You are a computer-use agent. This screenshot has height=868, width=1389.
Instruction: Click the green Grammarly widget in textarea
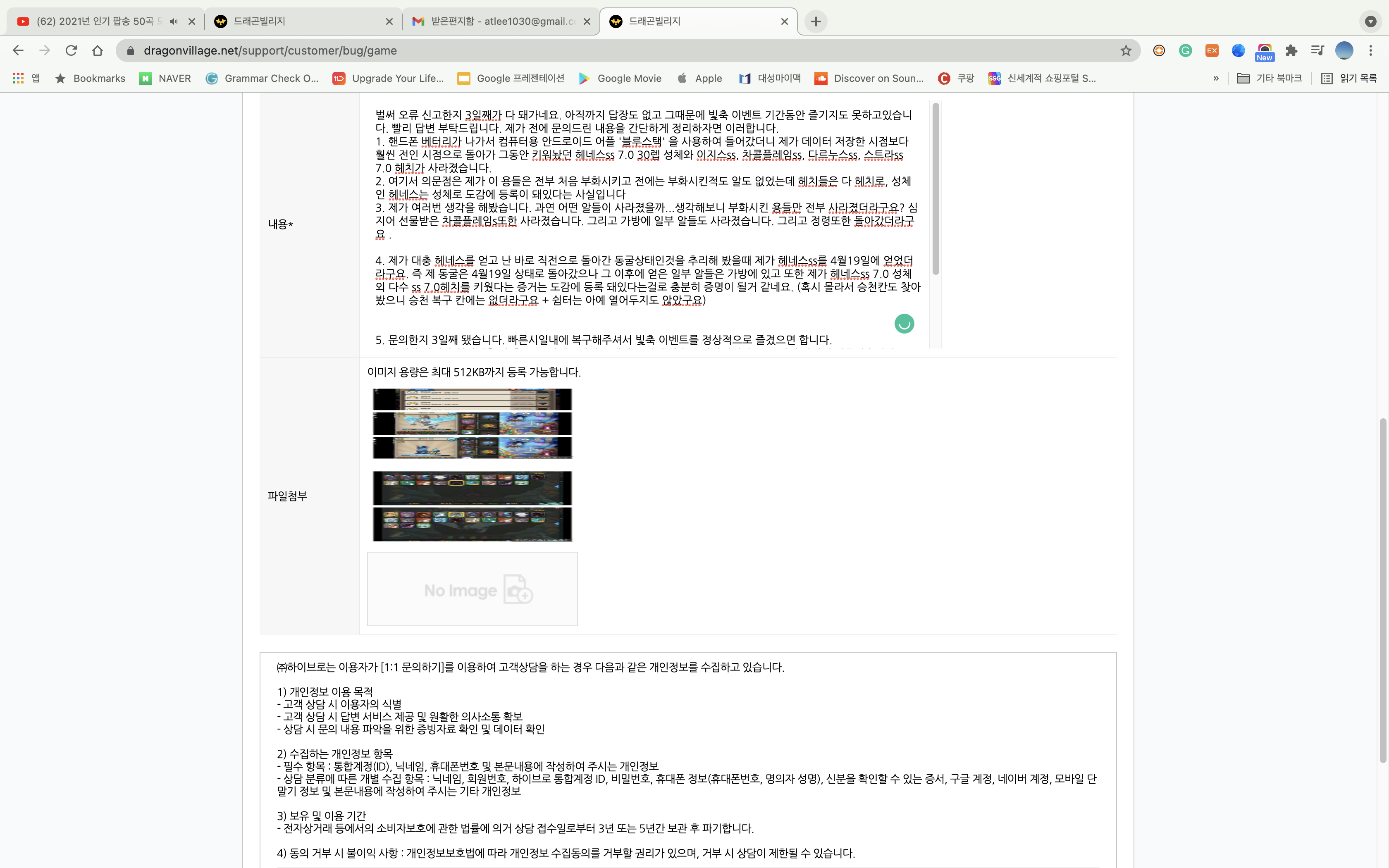(x=904, y=324)
